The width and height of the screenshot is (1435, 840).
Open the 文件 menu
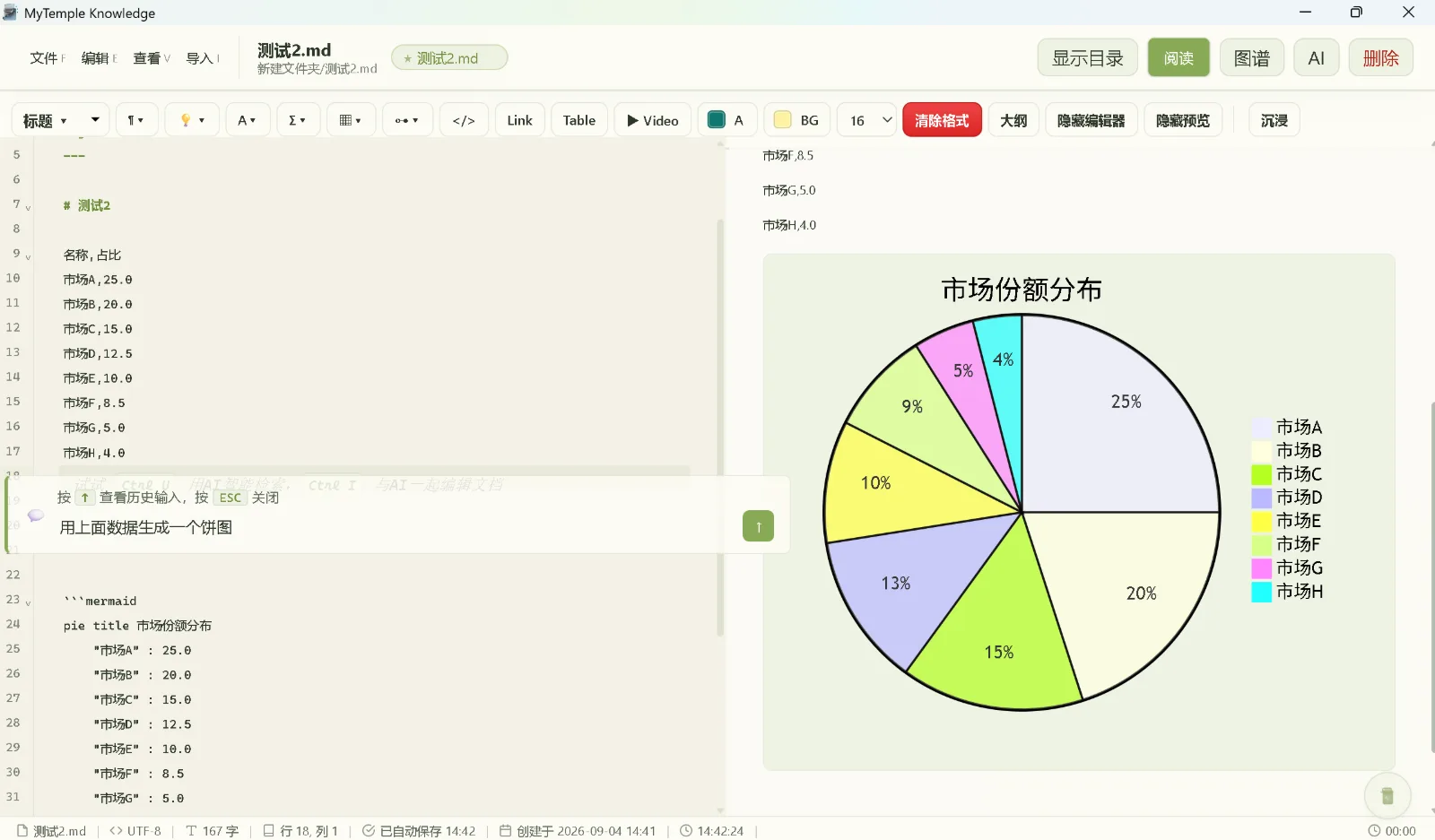coord(47,58)
